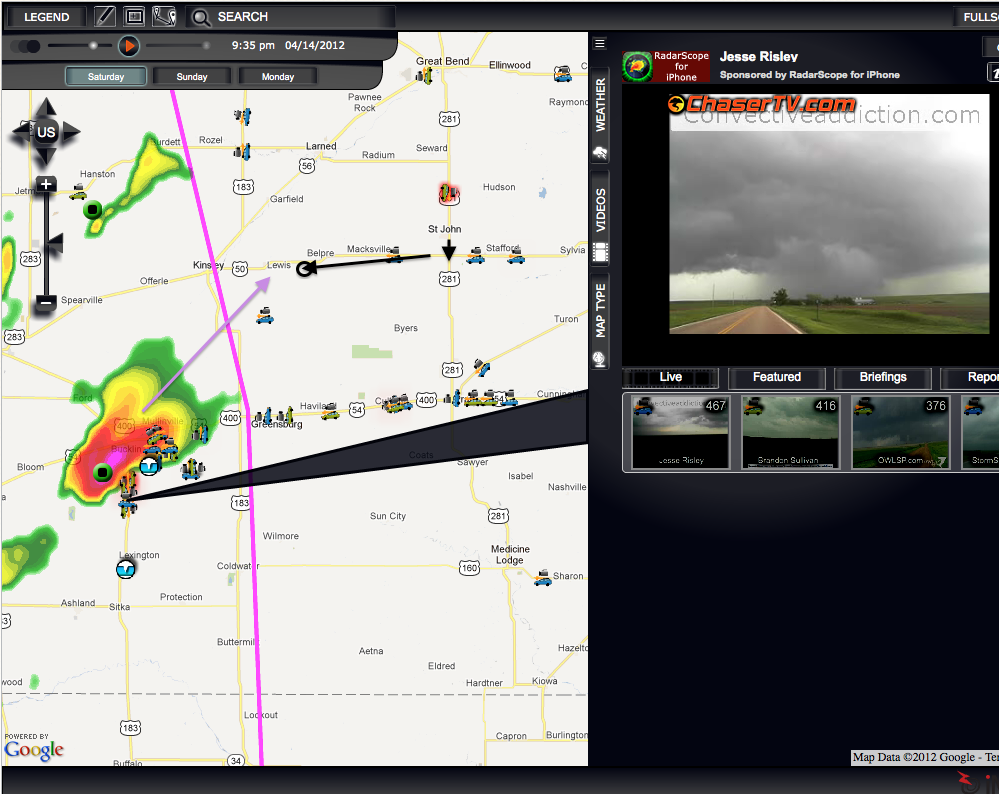Click chaser vehicle icon near Macksville
The image size is (999, 794).
pos(395,255)
